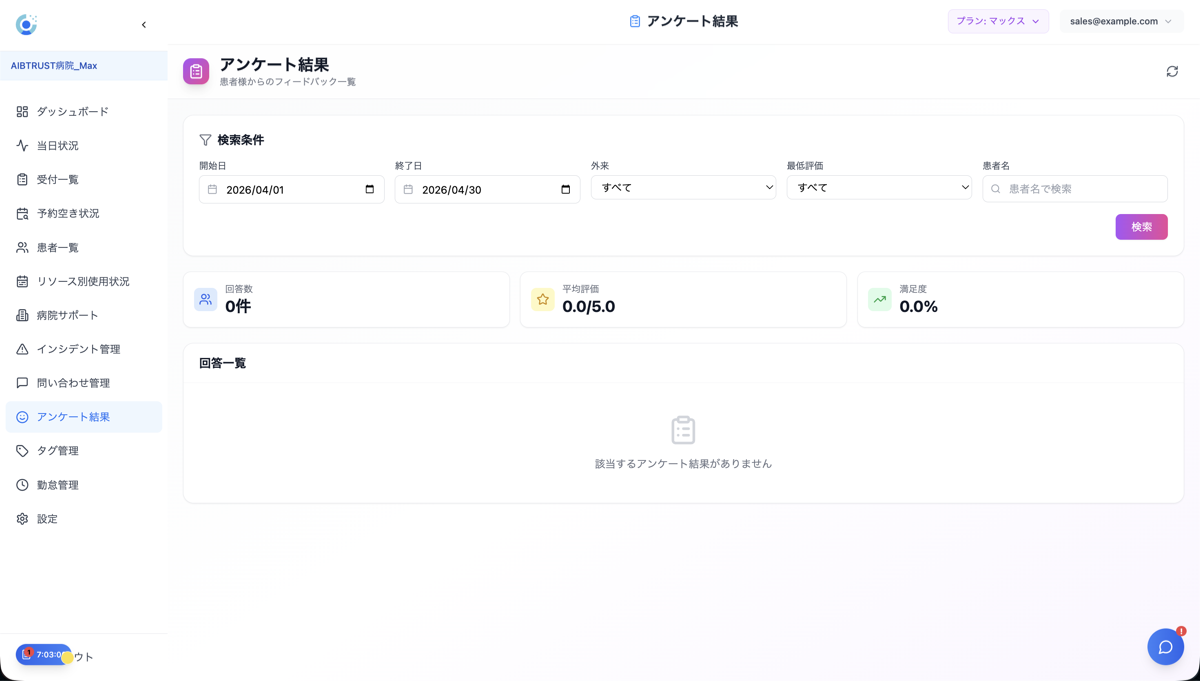Click the 検索 search button
Image resolution: width=1200 pixels, height=681 pixels.
(1141, 227)
